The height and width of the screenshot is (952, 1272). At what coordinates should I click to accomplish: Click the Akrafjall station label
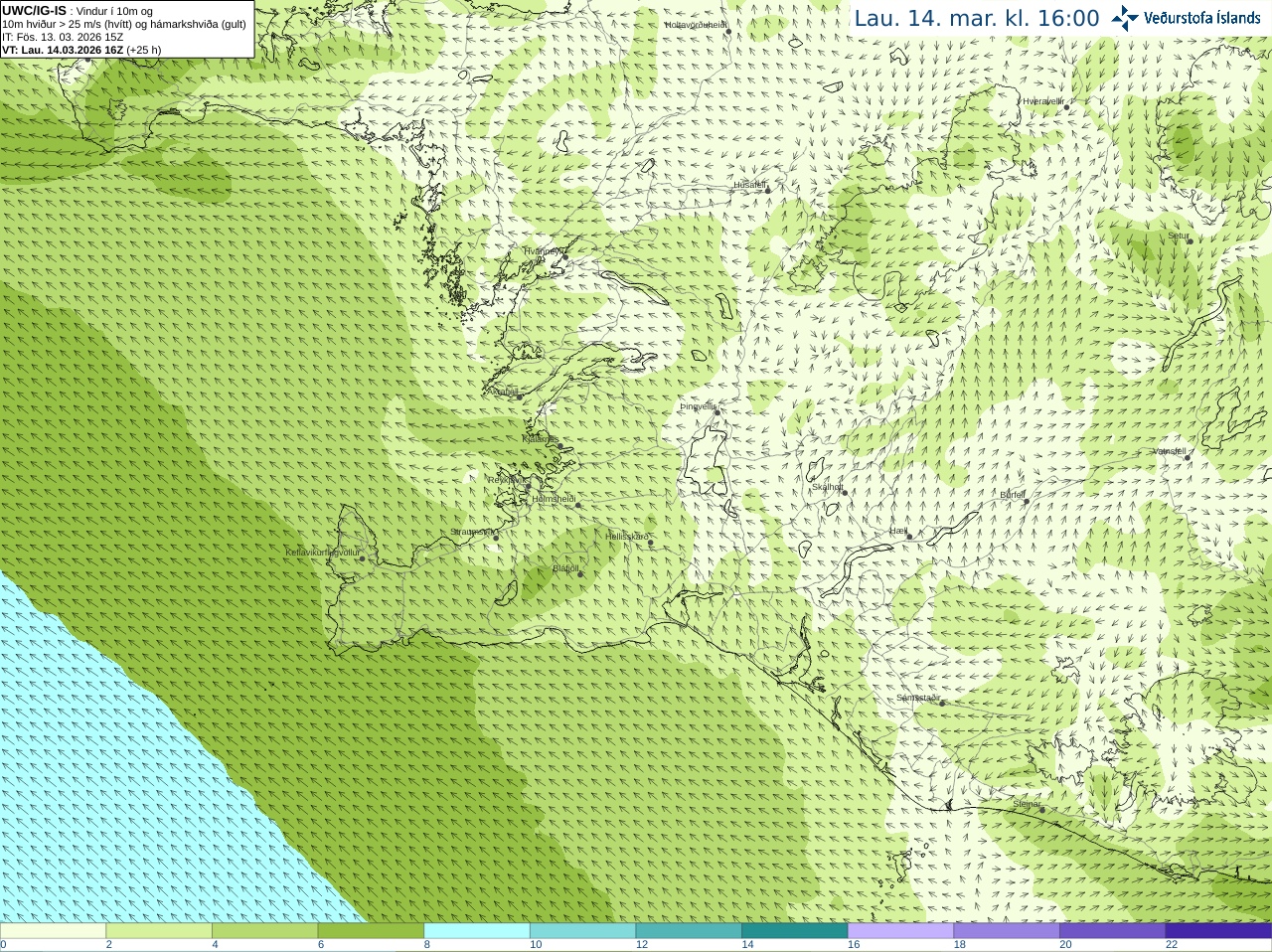504,392
